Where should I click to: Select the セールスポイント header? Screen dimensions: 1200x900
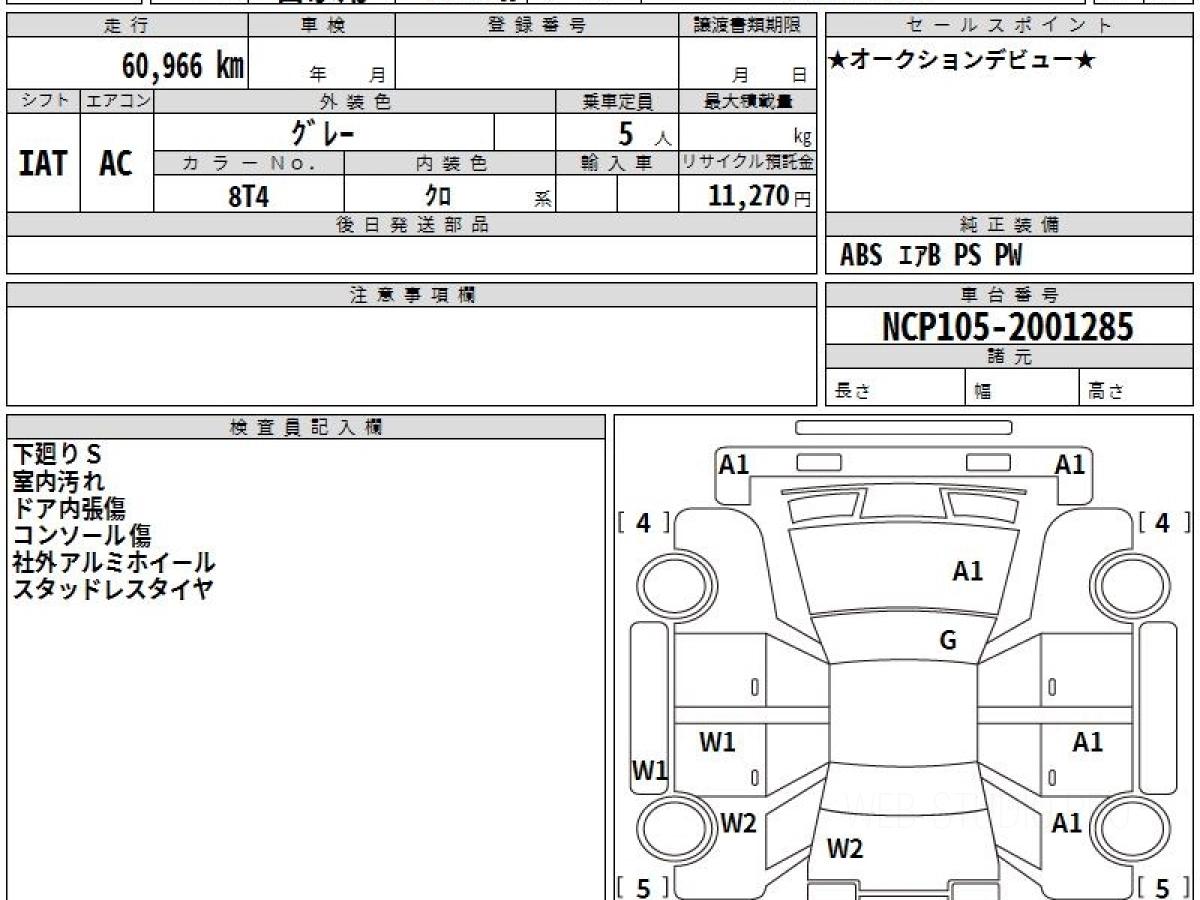pos(1009,26)
